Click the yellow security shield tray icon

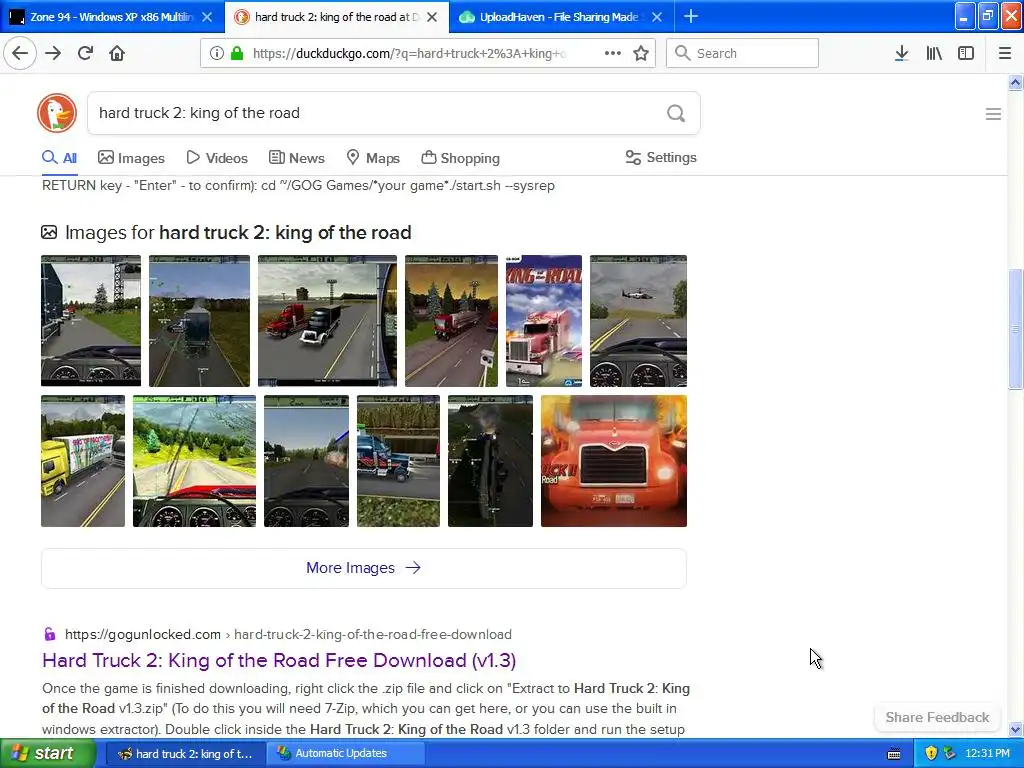931,754
